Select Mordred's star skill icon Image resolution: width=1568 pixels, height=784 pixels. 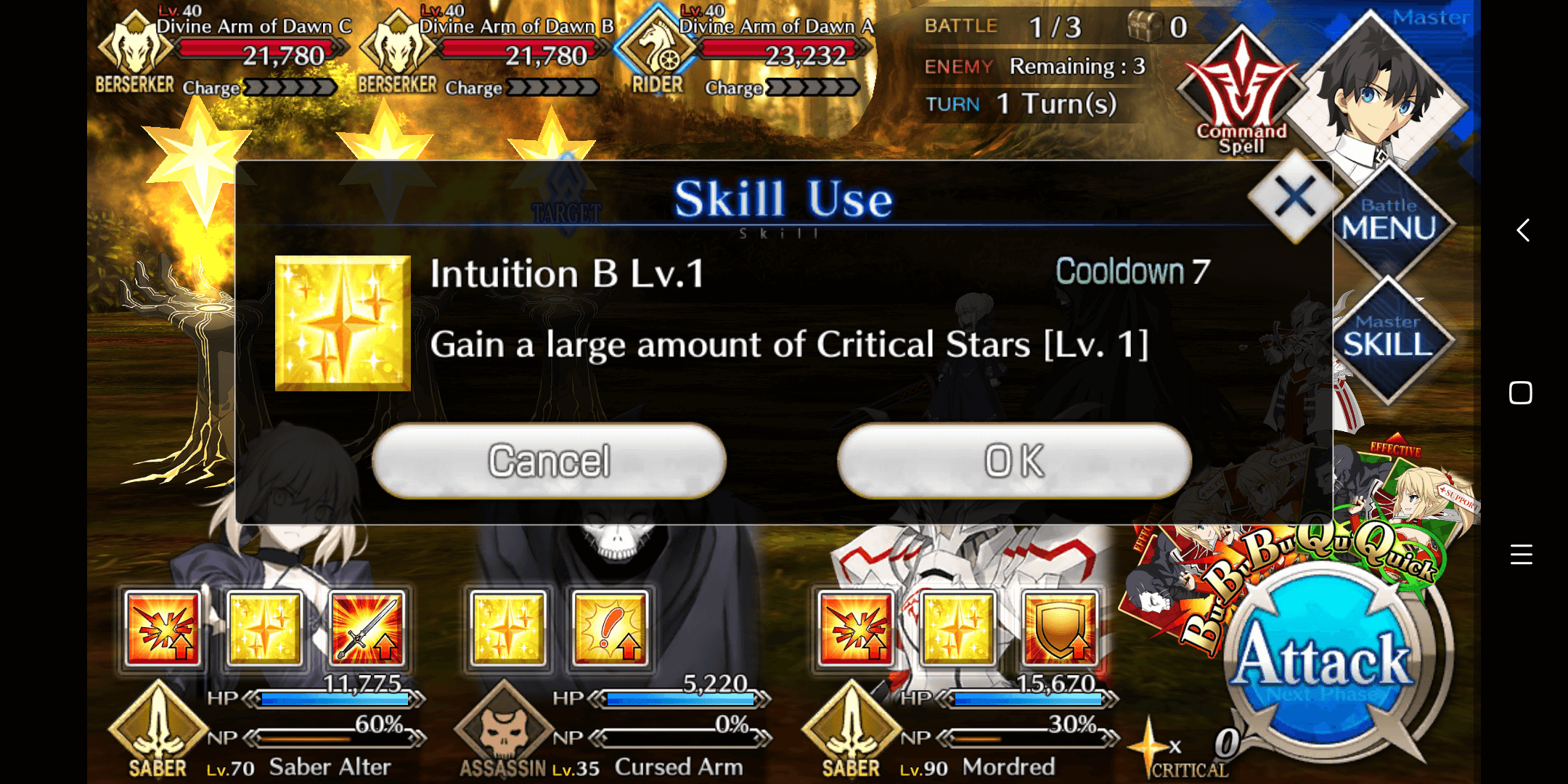(958, 629)
